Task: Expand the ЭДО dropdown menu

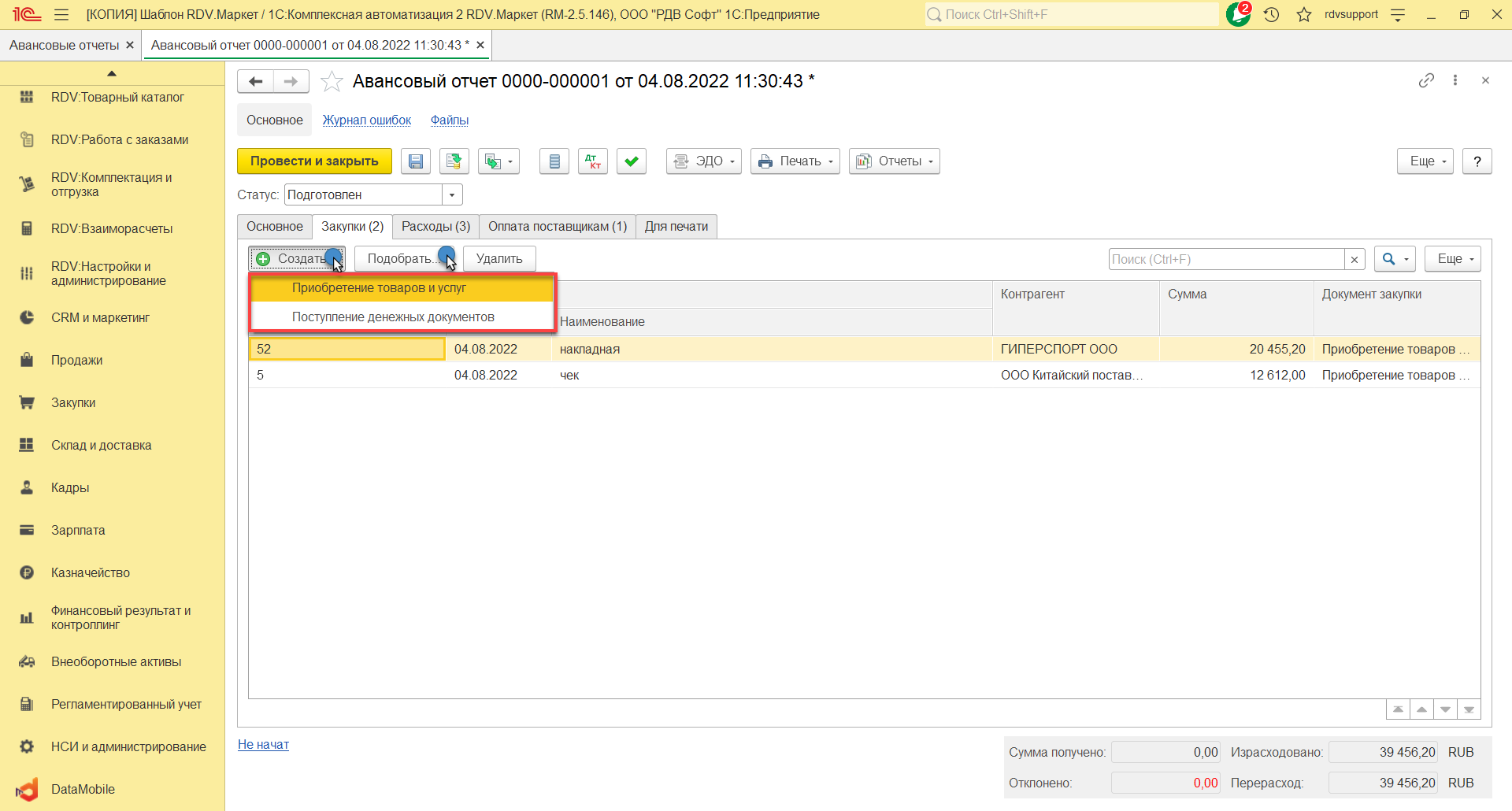Action: 703,161
